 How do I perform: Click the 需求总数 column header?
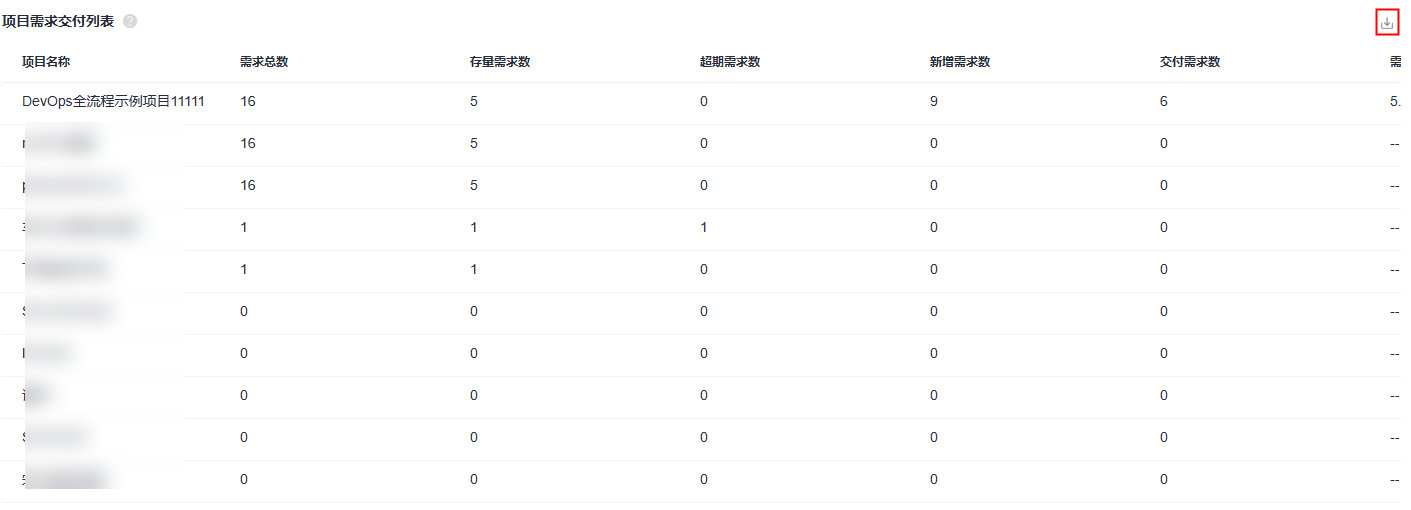[264, 62]
